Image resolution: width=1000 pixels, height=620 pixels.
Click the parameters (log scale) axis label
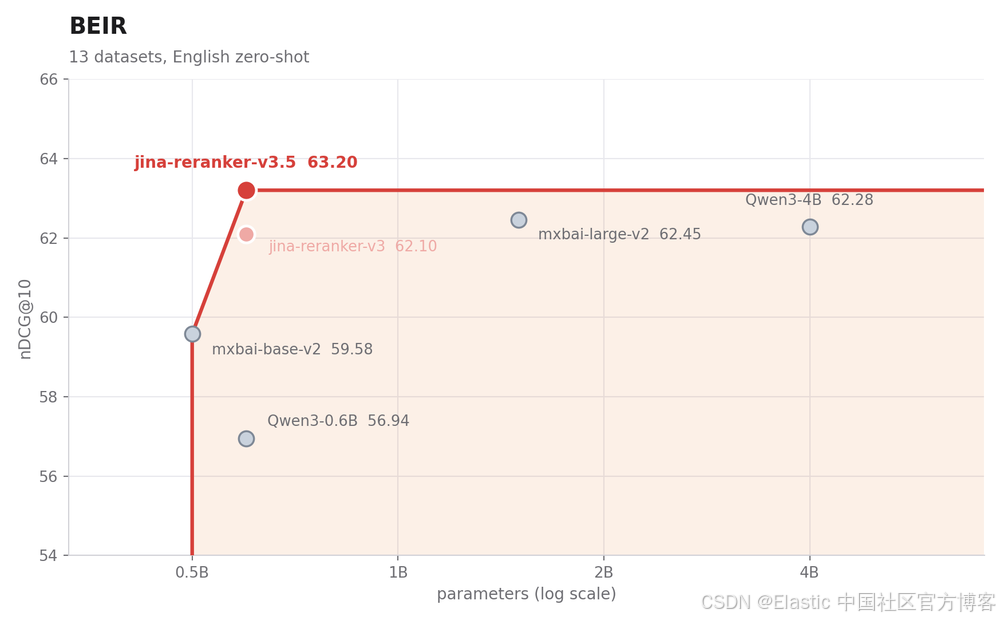(x=526, y=594)
